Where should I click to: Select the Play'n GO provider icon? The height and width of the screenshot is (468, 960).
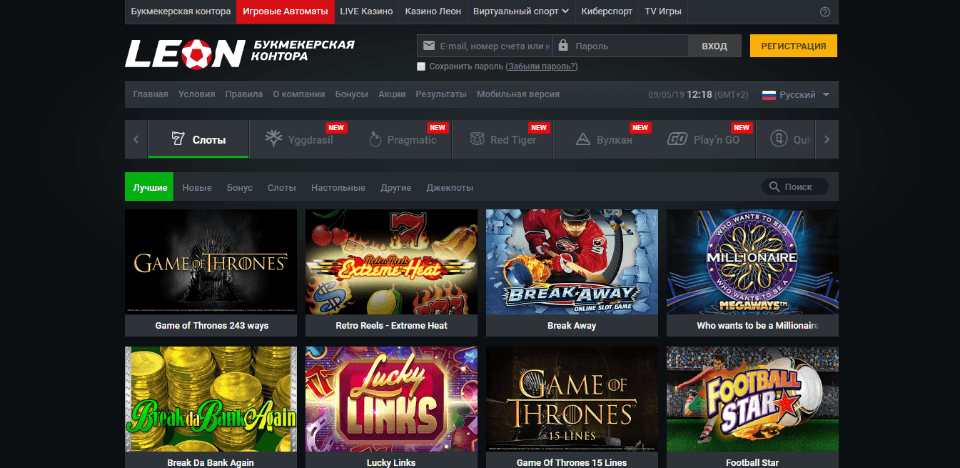[x=677, y=140]
